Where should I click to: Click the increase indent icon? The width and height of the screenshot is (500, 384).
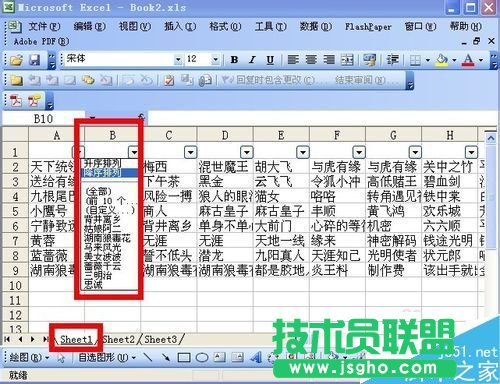393,60
